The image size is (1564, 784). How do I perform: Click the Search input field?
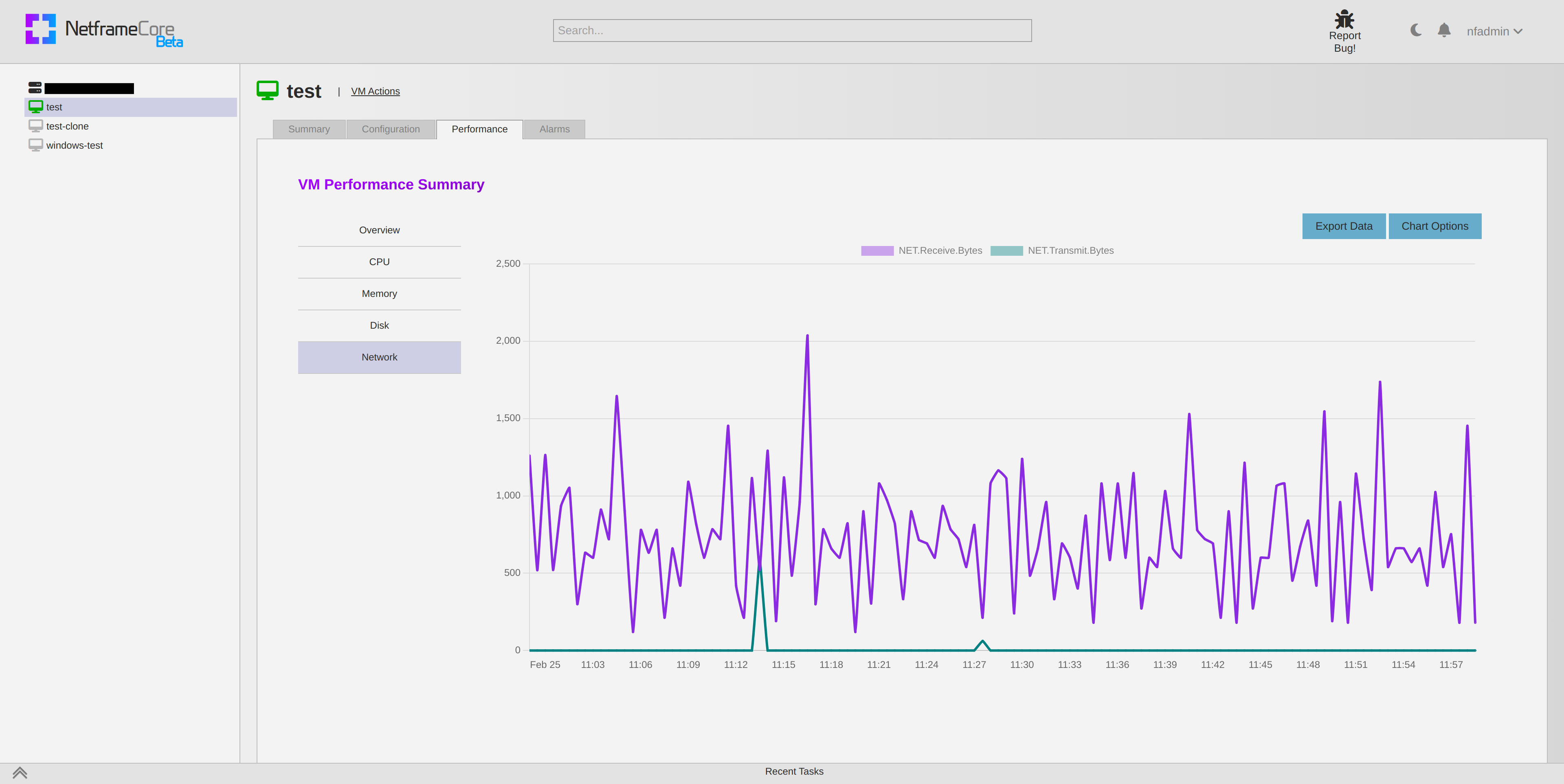[792, 31]
